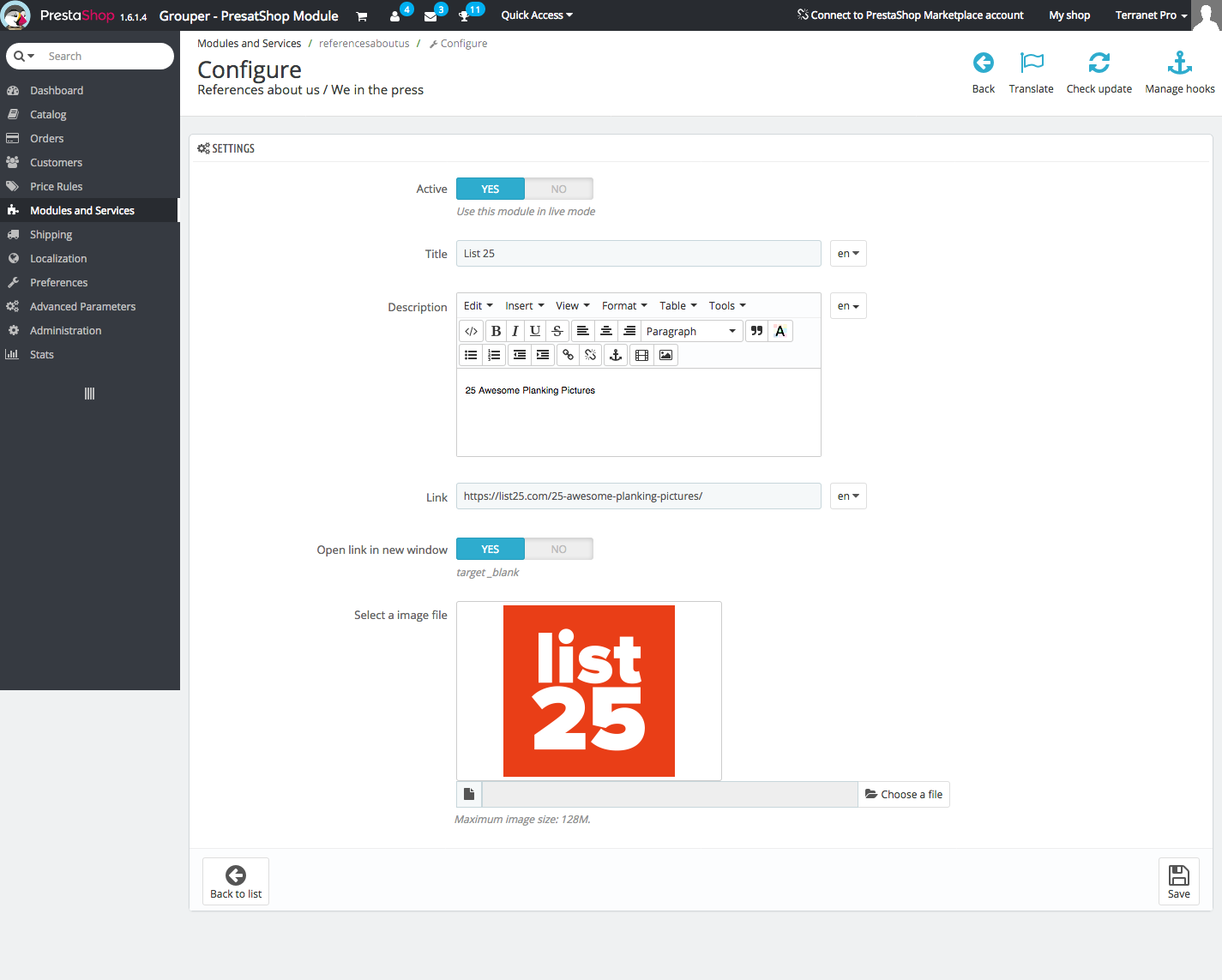The height and width of the screenshot is (980, 1222).
Task: Click the Save button
Action: click(1179, 881)
